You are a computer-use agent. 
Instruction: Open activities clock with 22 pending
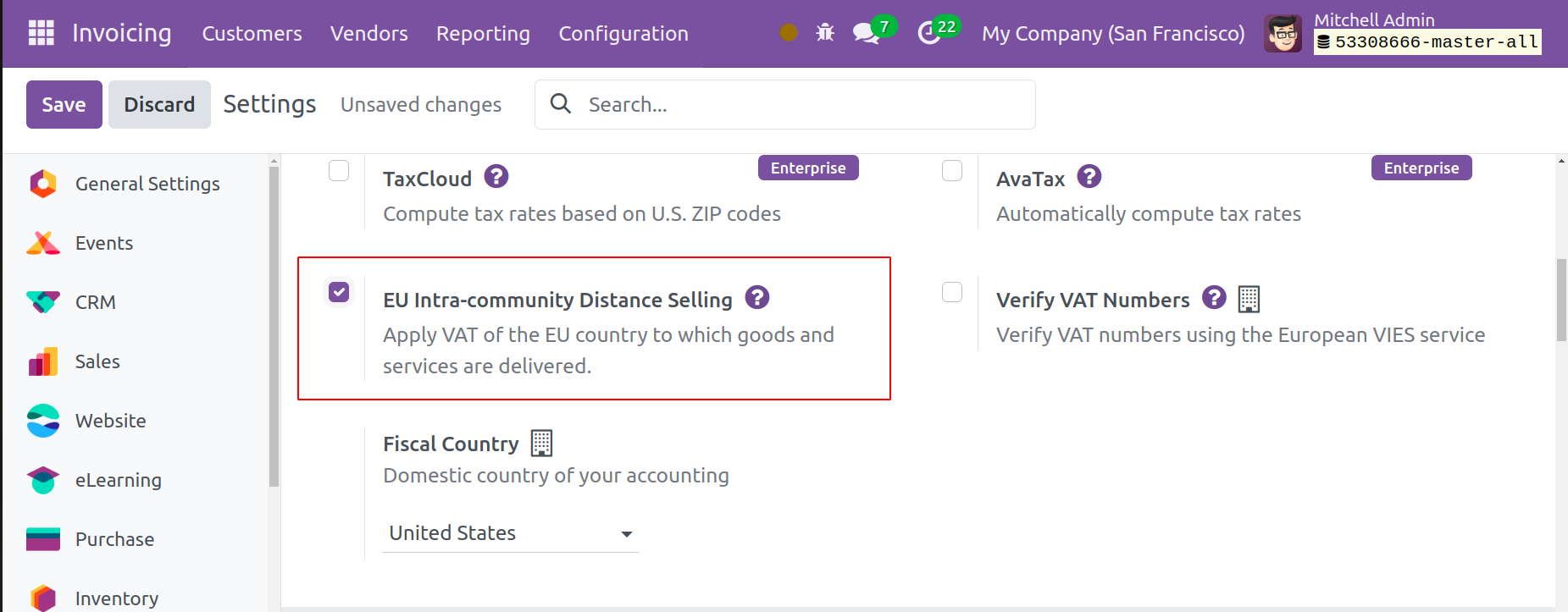click(x=939, y=31)
